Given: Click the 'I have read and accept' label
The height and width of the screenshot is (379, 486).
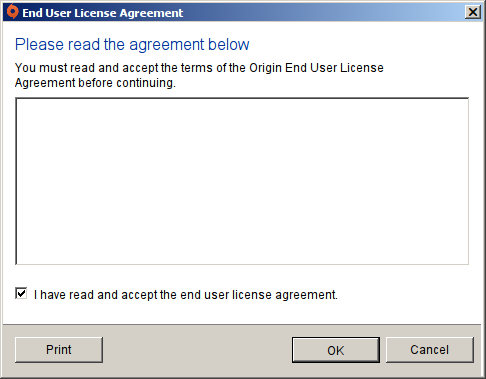Looking at the screenshot, I should (186, 295).
